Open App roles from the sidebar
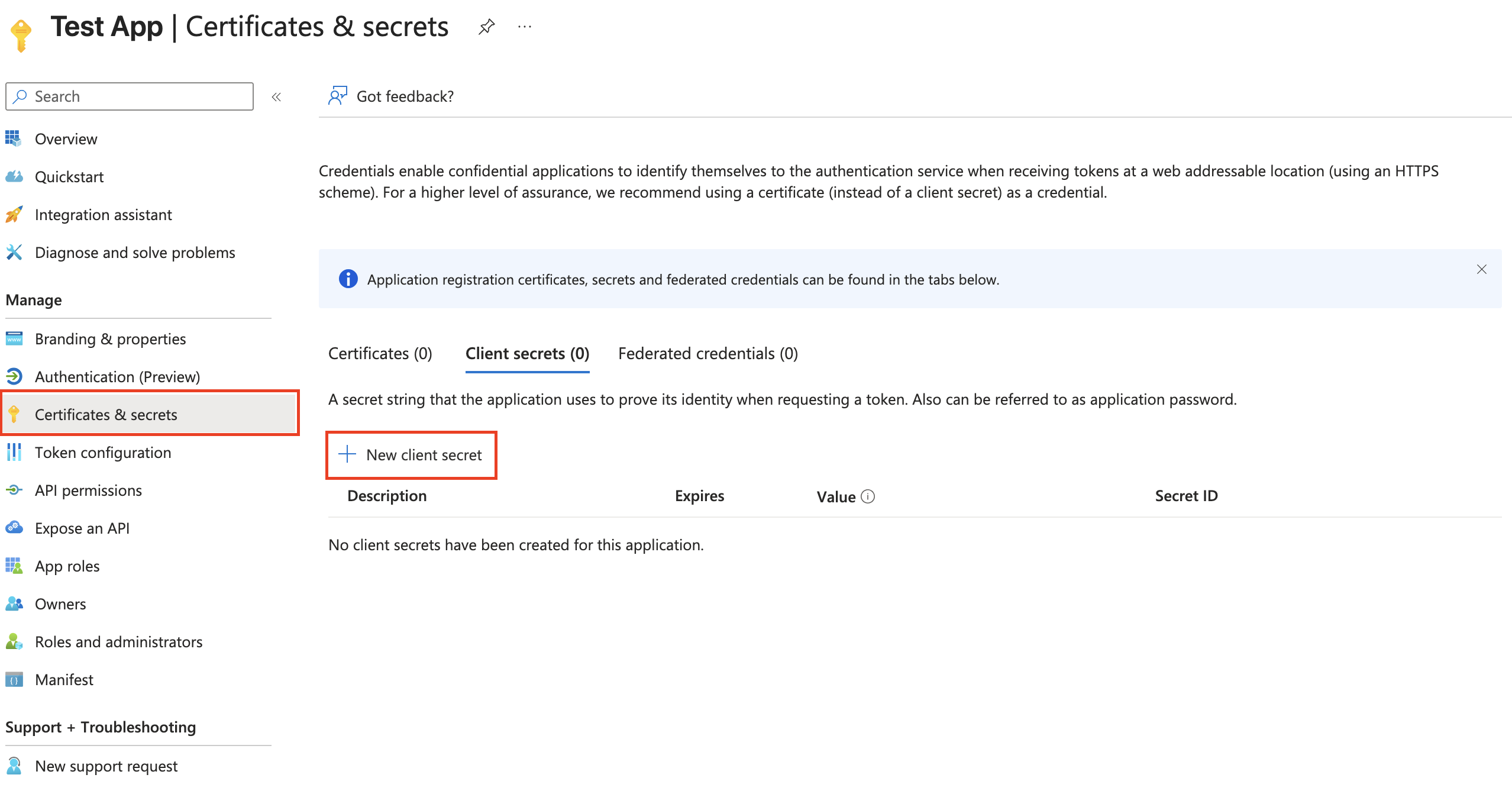 coord(67,566)
